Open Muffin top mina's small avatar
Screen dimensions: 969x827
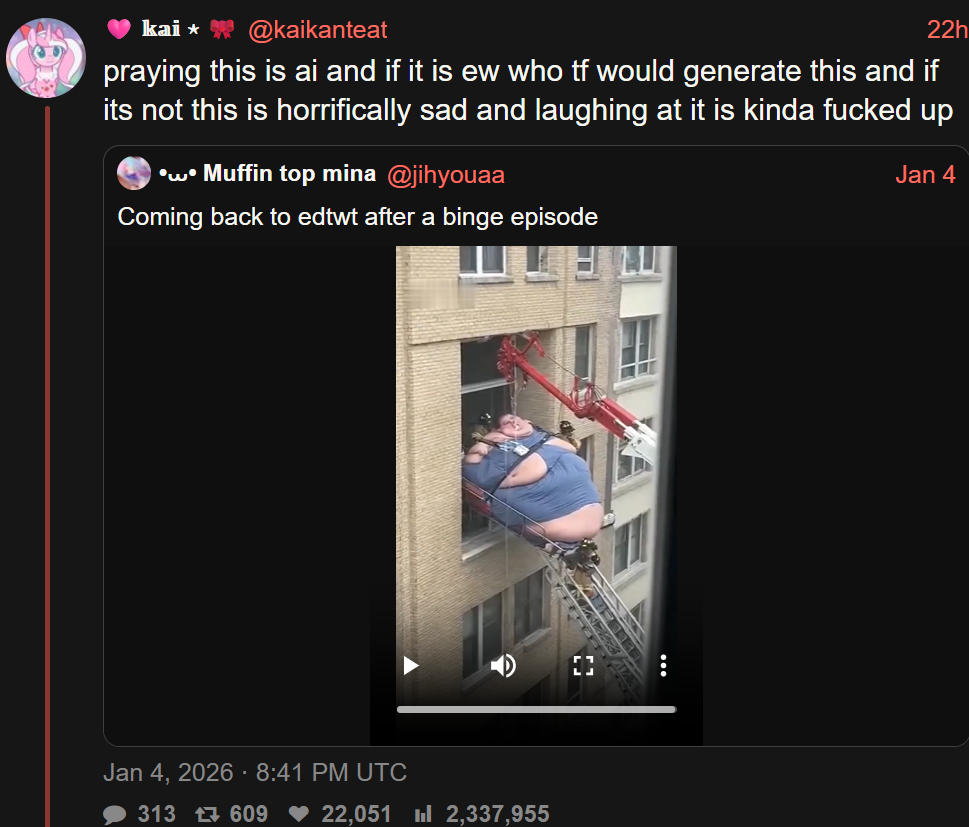[x=133, y=174]
